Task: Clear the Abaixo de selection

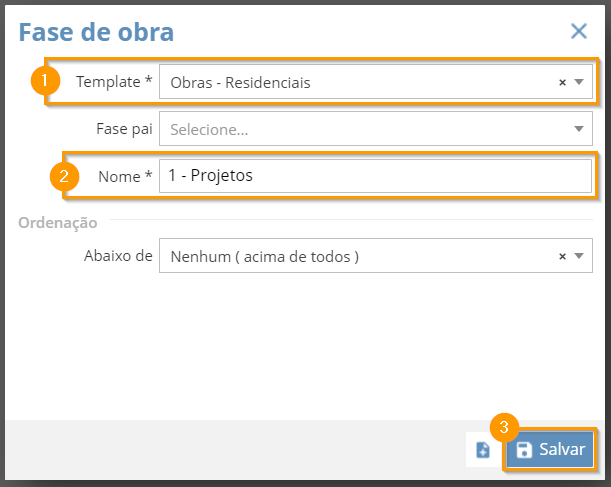Action: point(562,256)
